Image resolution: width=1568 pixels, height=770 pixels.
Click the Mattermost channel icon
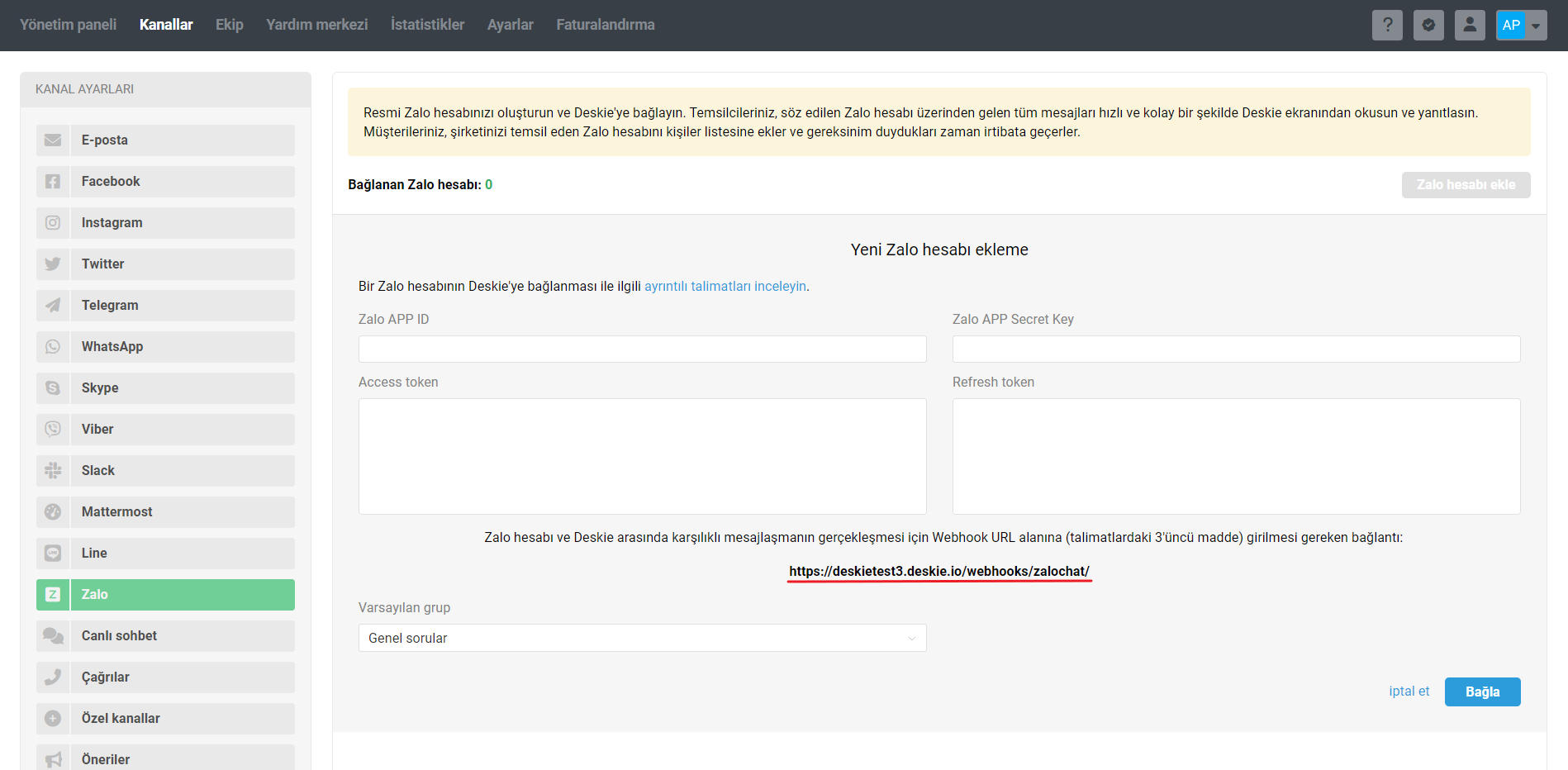tap(53, 512)
